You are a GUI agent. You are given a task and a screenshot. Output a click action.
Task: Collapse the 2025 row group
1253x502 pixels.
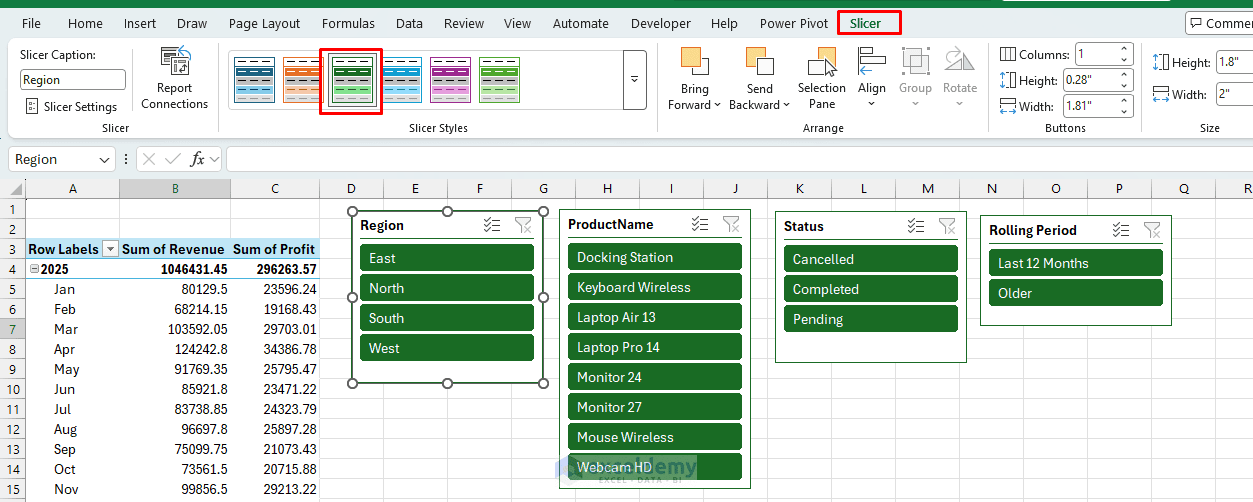coord(34,269)
